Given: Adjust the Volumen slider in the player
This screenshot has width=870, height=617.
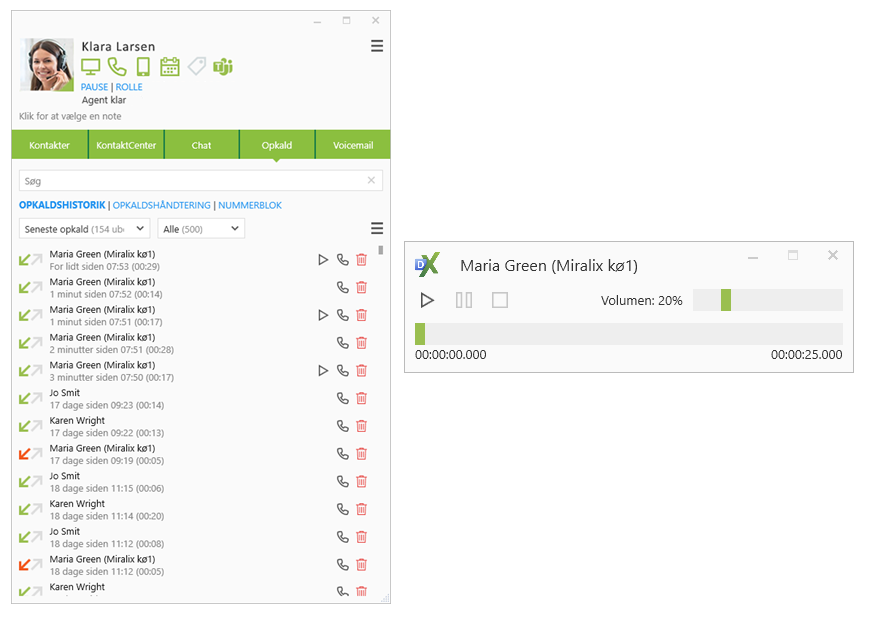Looking at the screenshot, I should pos(768,300).
